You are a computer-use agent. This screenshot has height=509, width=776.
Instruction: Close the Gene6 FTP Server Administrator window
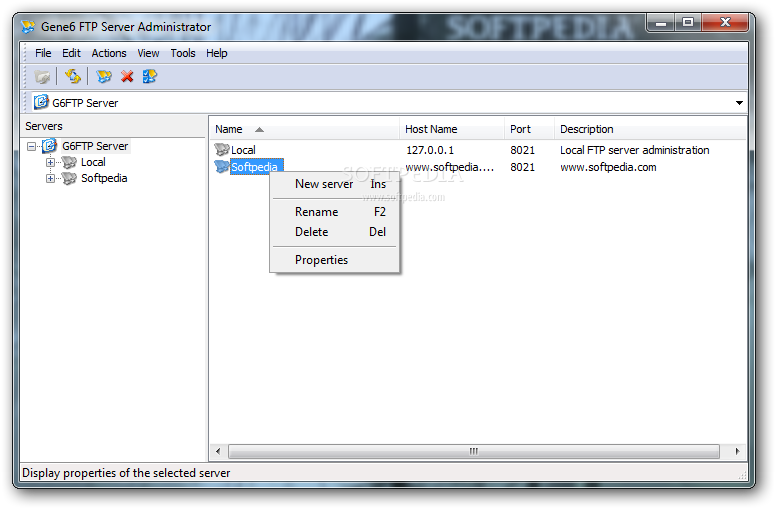click(725, 23)
